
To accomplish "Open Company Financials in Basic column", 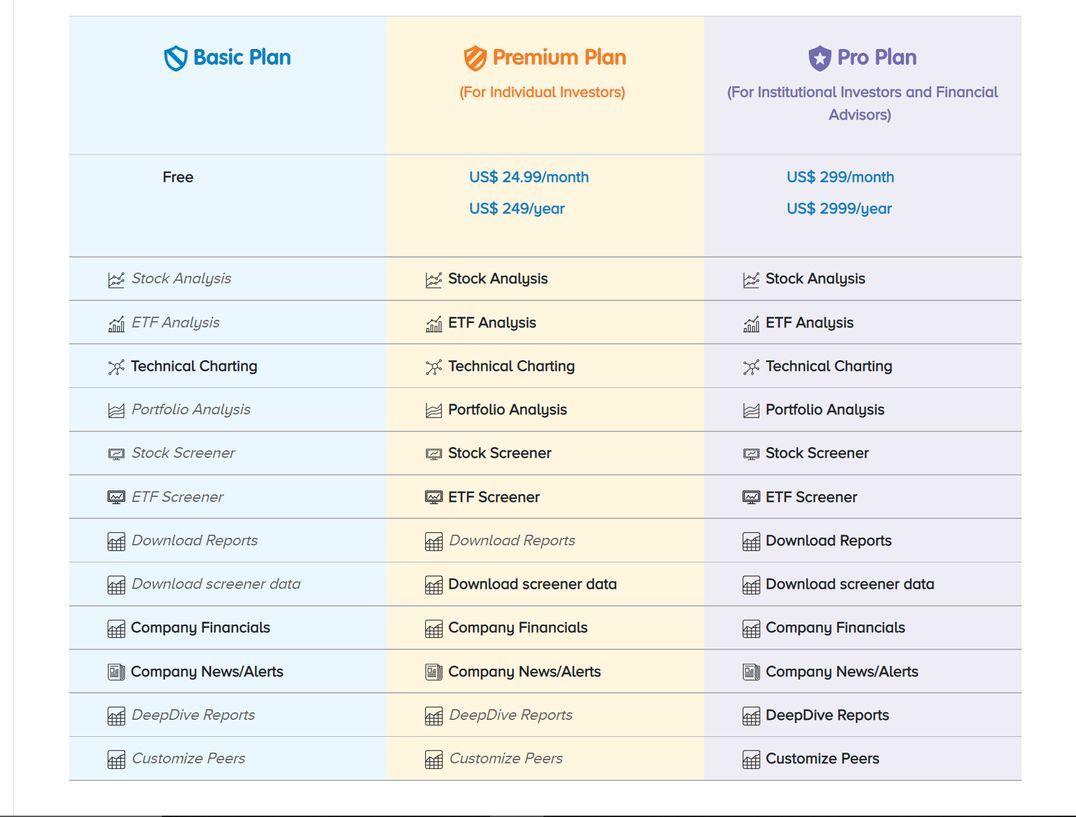I will (x=200, y=628).
